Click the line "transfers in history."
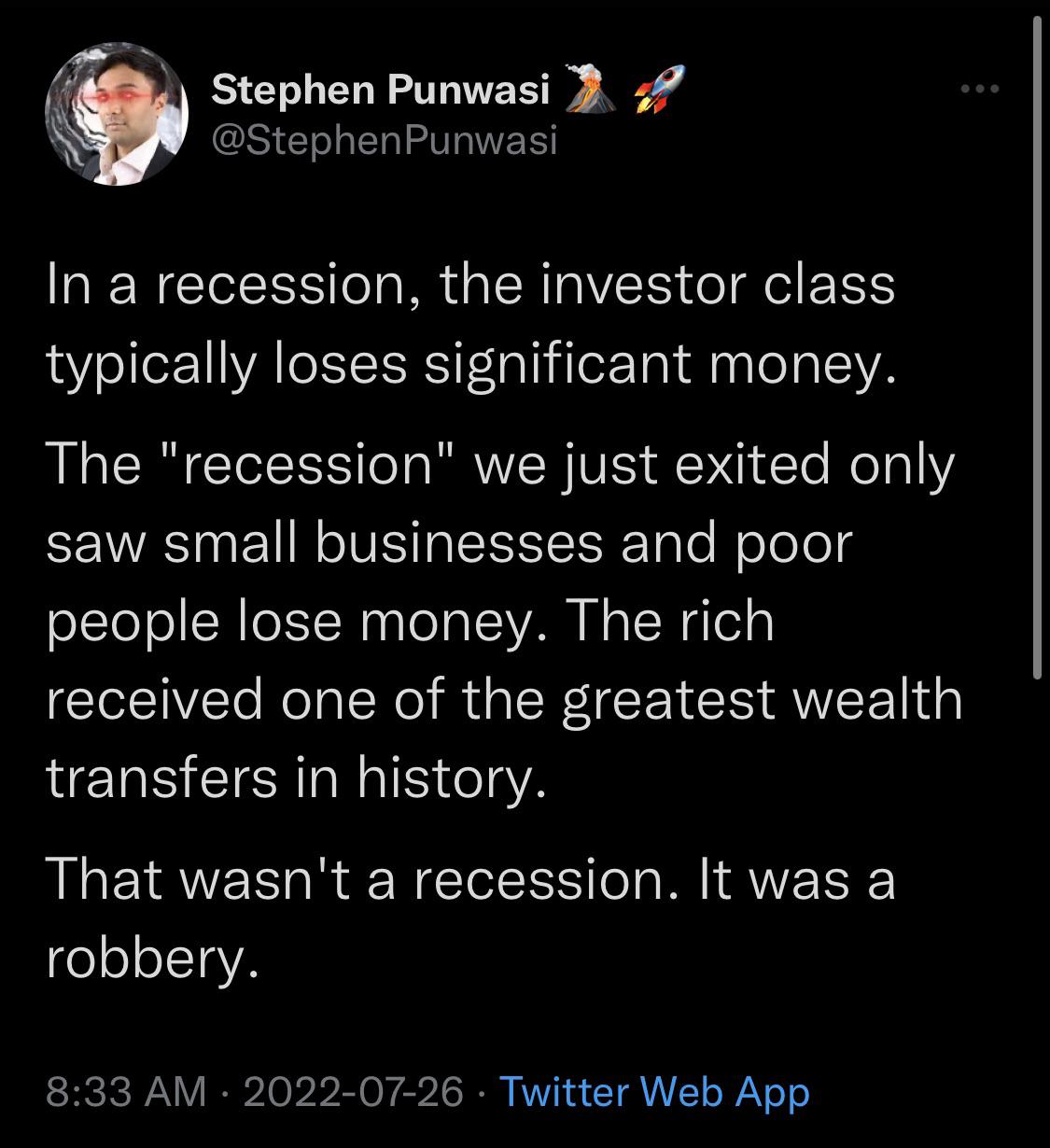The width and height of the screenshot is (1050, 1148). 295,778
